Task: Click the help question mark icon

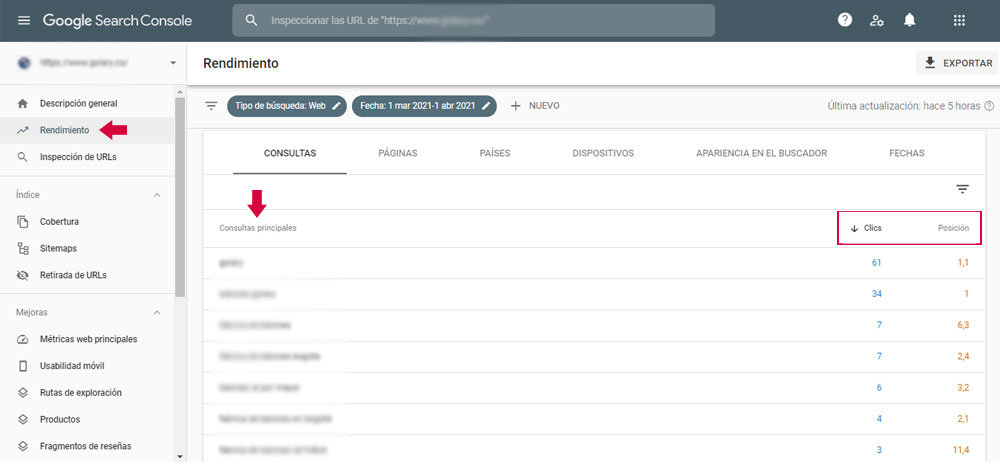Action: click(845, 20)
